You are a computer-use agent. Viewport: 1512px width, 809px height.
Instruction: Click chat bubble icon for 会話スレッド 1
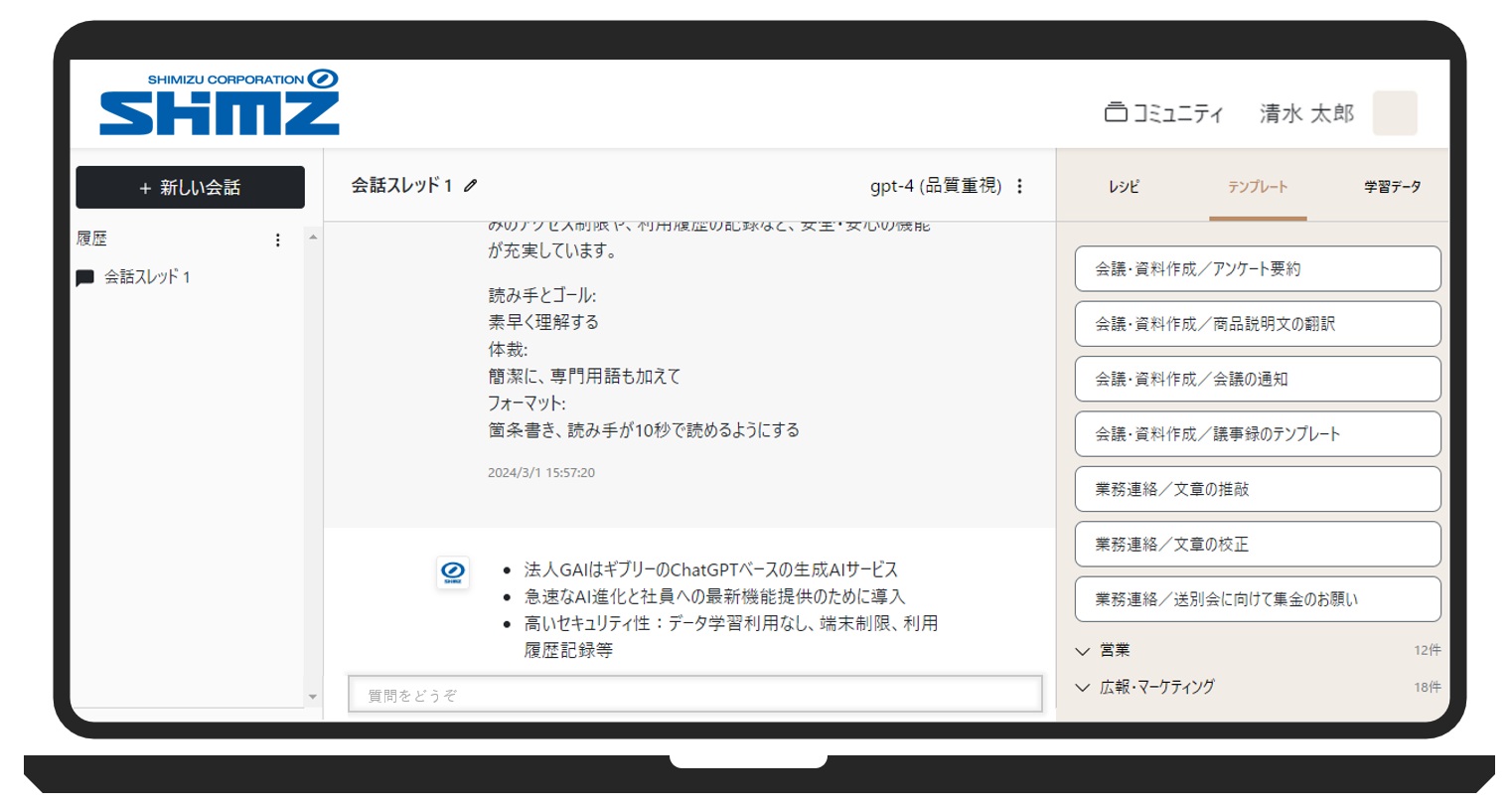(85, 278)
